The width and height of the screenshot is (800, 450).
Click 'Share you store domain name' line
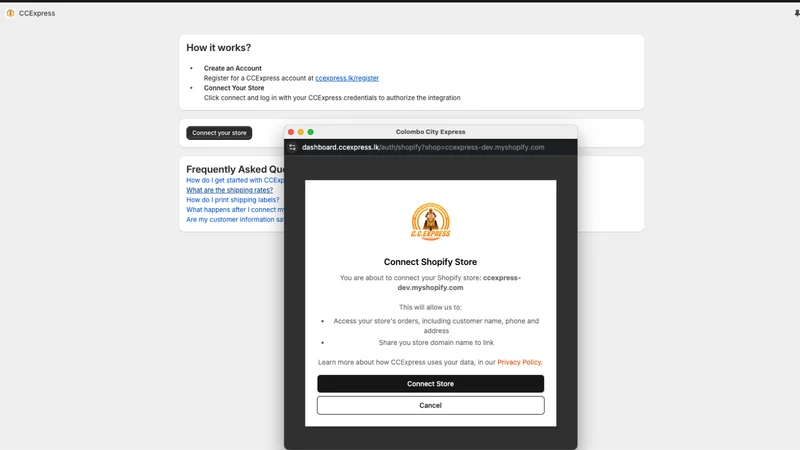click(x=436, y=343)
